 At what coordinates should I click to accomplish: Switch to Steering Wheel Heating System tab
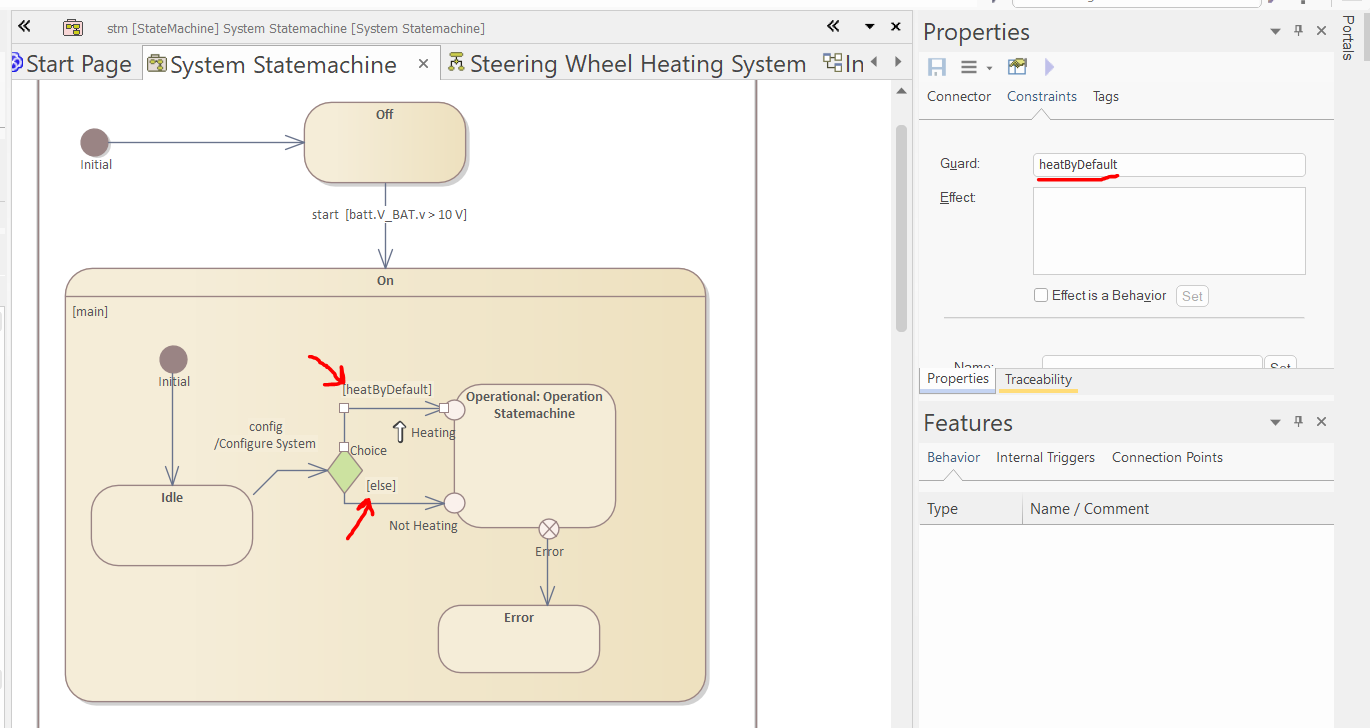(x=637, y=64)
